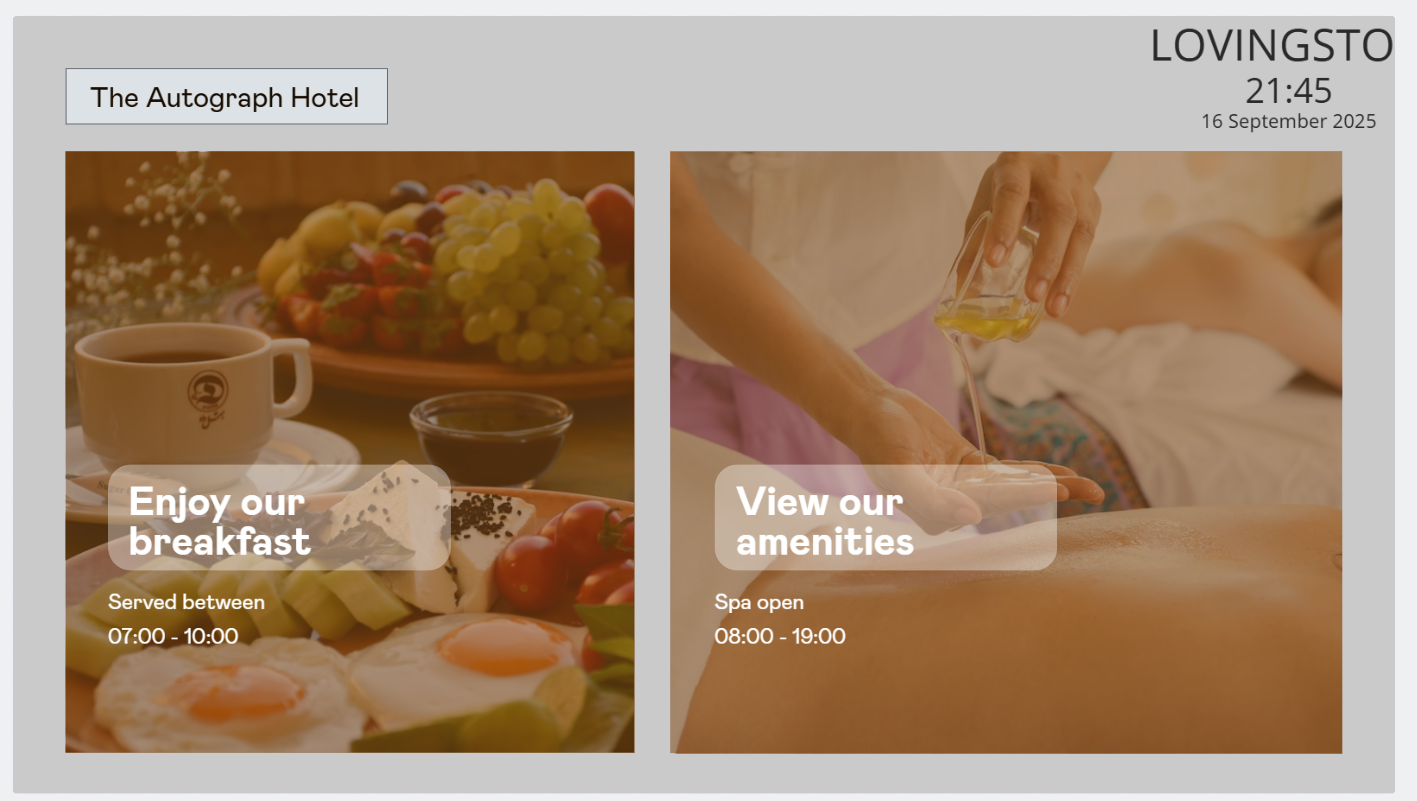This screenshot has width=1417, height=801.
Task: Click the green grapes in breakfast photo
Action: coord(530,270)
